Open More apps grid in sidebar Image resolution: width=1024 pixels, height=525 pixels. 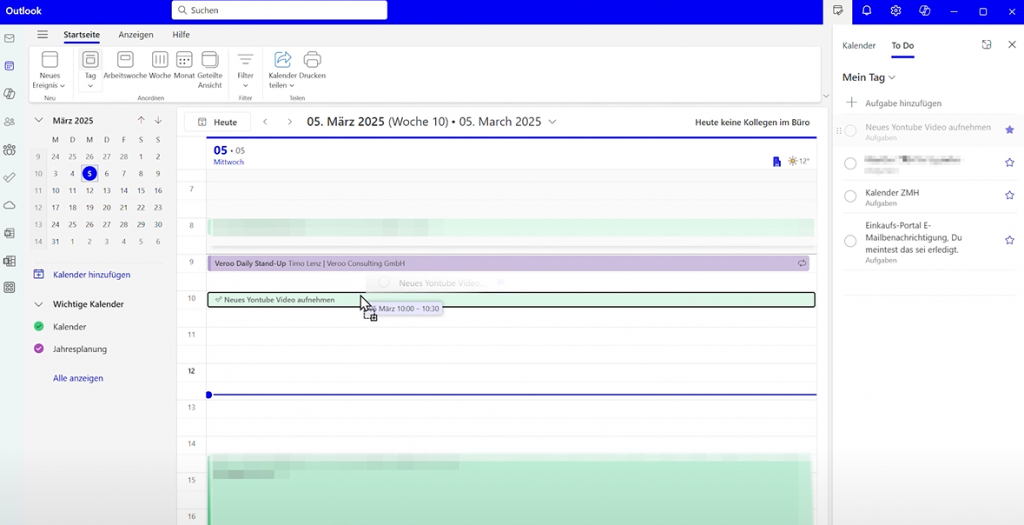(x=9, y=287)
